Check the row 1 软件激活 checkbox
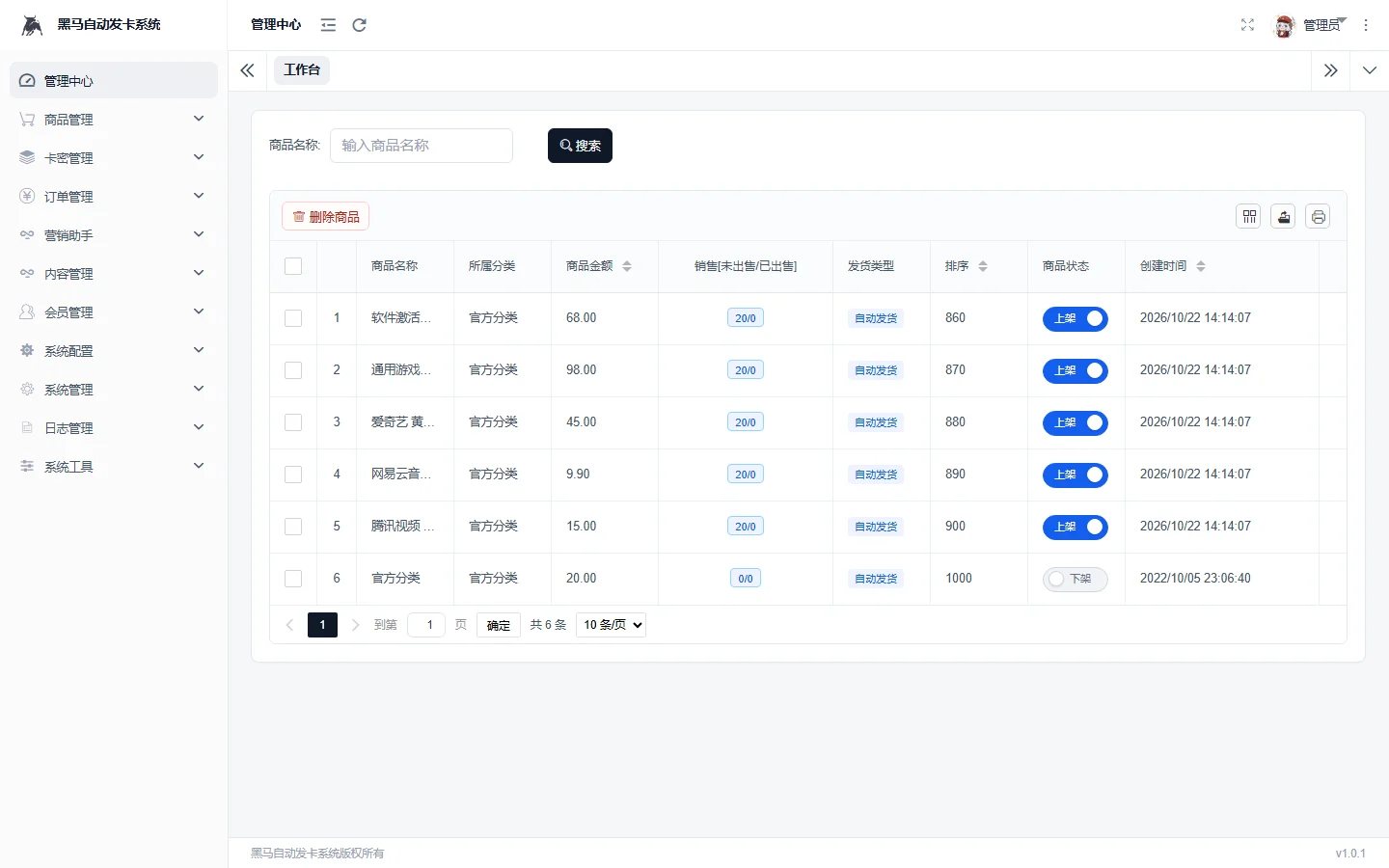1389x868 pixels. [293, 318]
